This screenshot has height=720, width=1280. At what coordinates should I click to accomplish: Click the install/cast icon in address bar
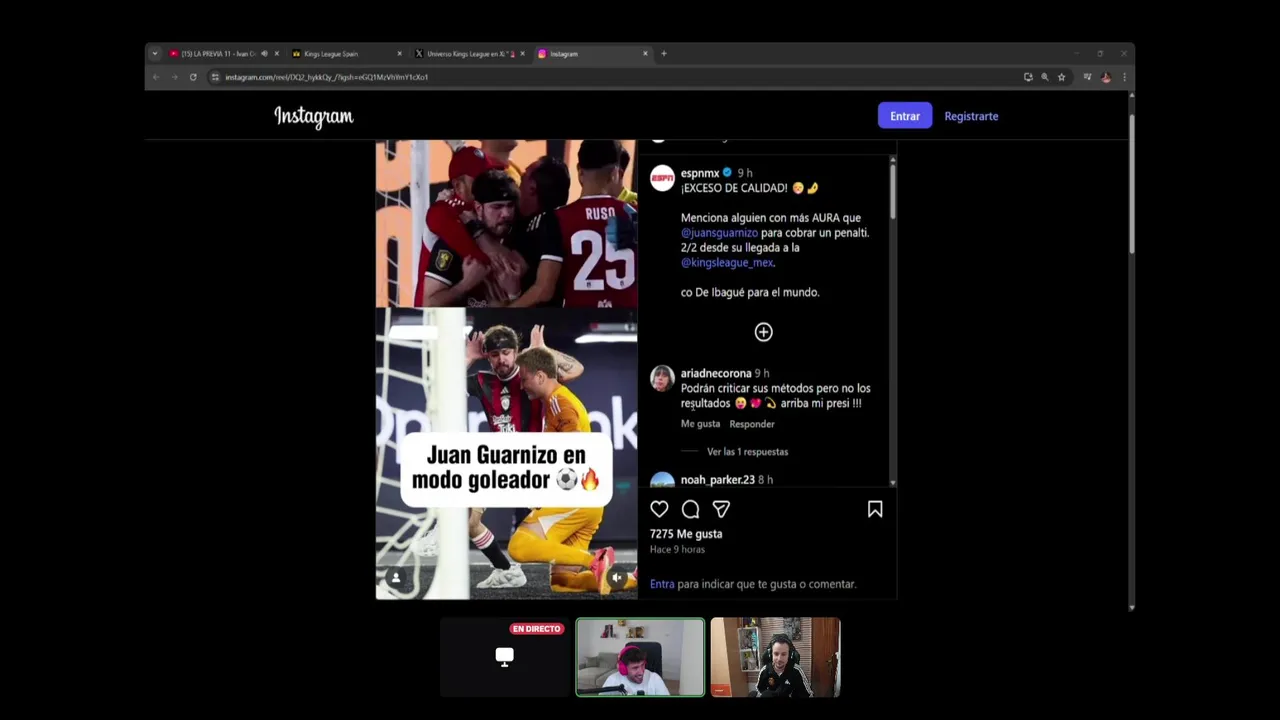coord(1028,77)
